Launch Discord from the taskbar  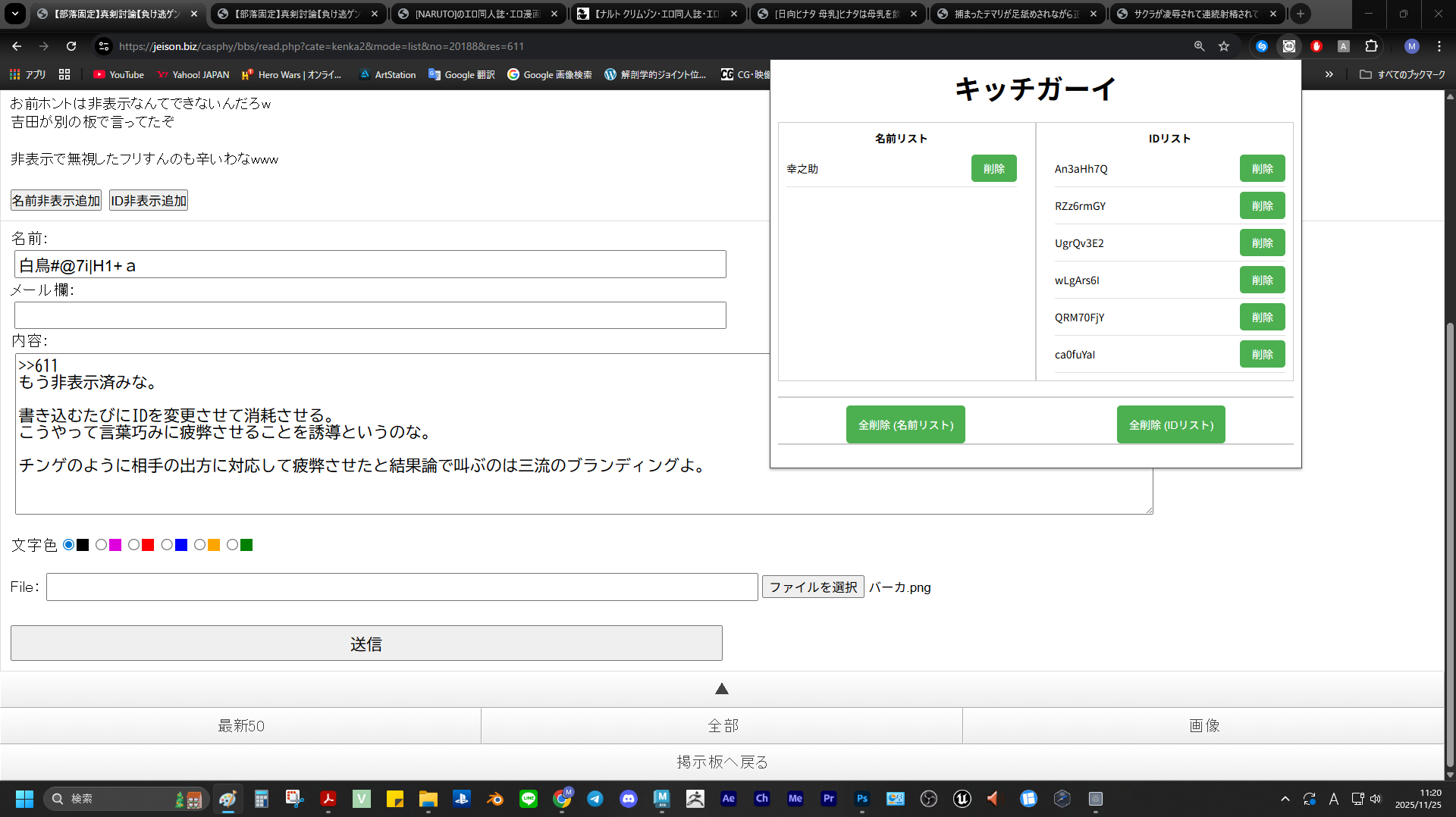pyautogui.click(x=629, y=799)
